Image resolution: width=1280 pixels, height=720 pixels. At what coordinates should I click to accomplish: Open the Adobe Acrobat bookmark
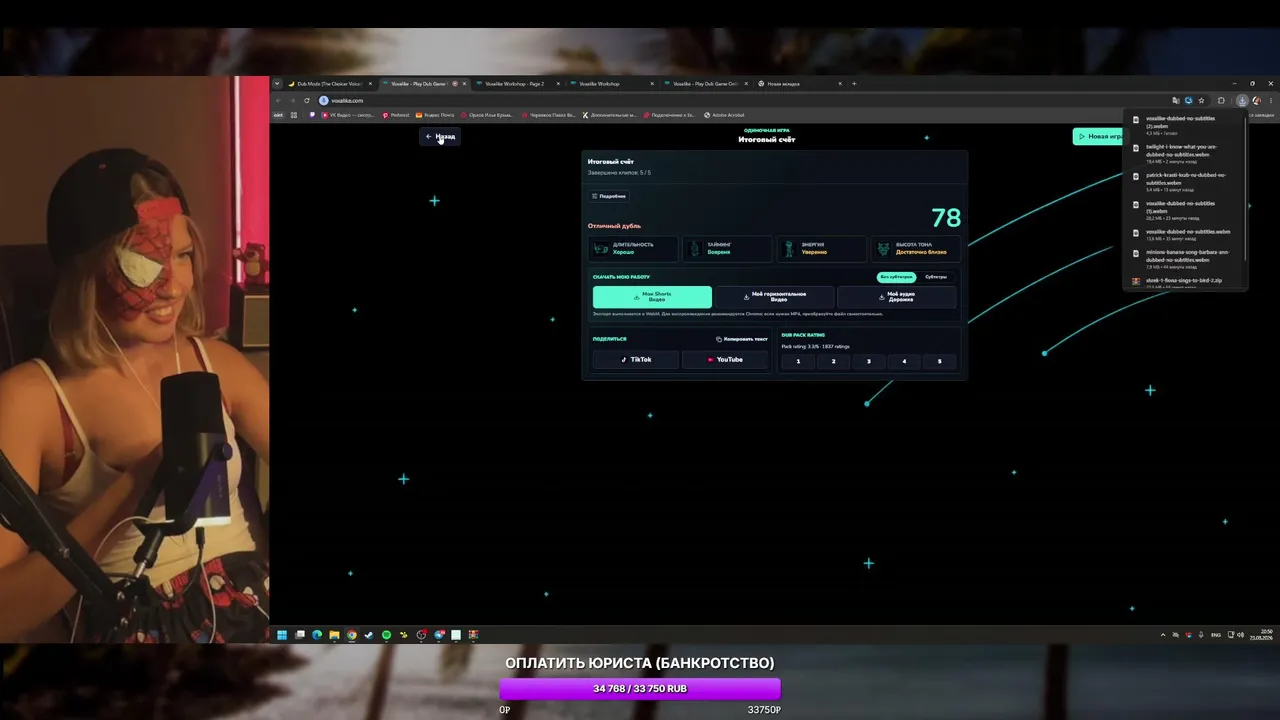pos(725,115)
